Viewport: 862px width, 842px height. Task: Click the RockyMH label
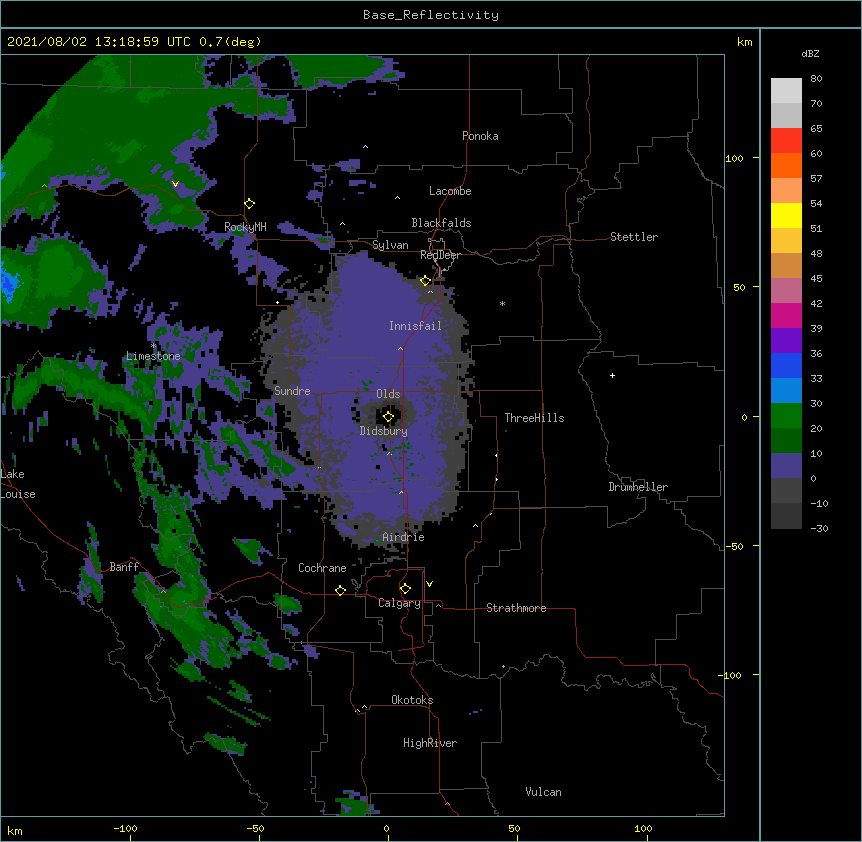coord(245,227)
